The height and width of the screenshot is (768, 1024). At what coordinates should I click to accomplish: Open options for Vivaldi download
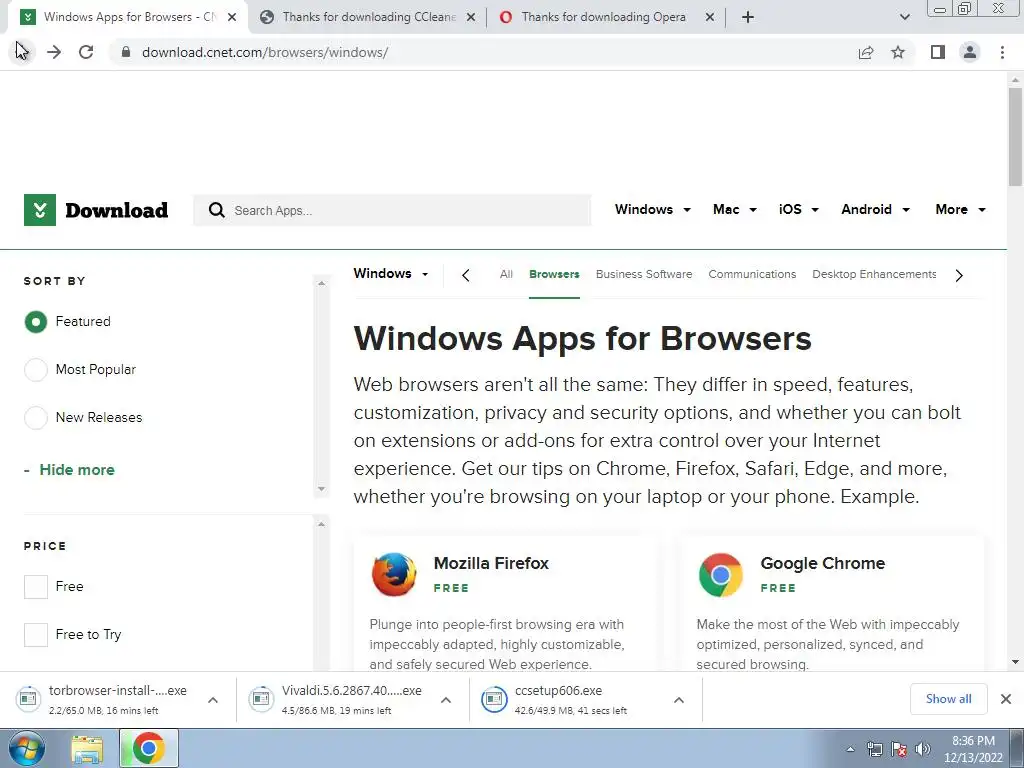446,699
